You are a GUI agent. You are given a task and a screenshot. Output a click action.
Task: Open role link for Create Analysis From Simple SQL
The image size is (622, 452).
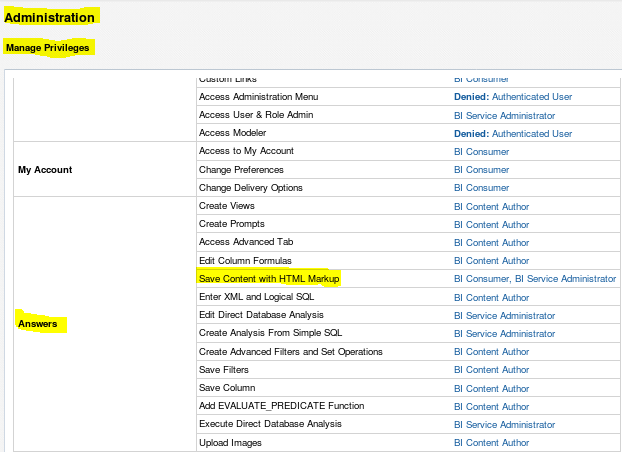click(504, 333)
